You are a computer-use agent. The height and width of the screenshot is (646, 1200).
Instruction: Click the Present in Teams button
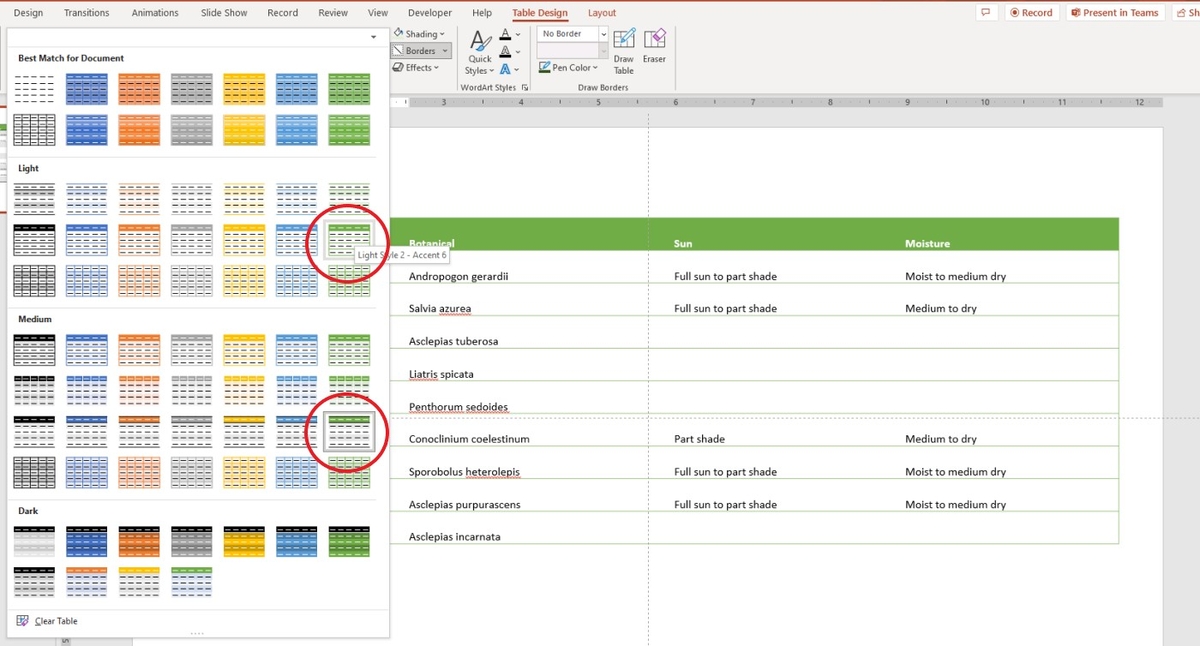click(x=1115, y=12)
